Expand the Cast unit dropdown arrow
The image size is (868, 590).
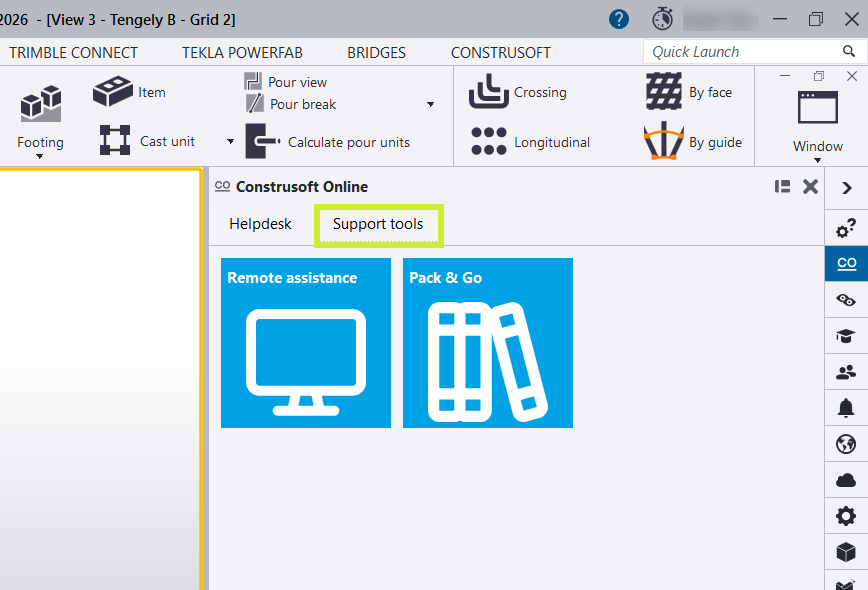tap(230, 142)
